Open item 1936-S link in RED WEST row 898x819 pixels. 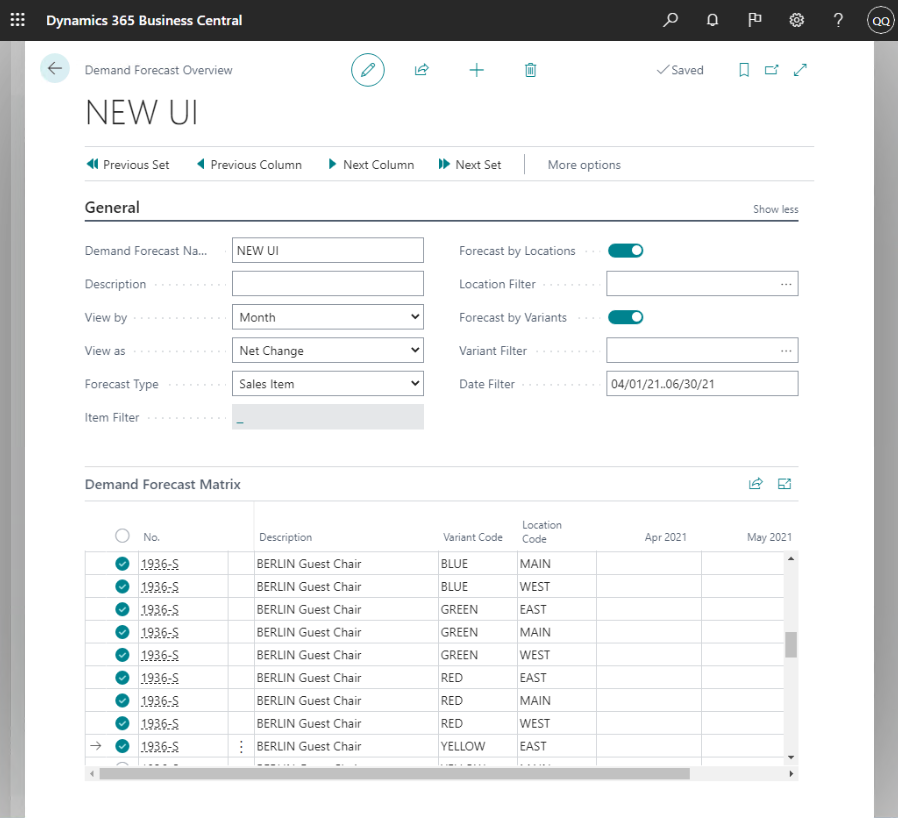tap(160, 724)
